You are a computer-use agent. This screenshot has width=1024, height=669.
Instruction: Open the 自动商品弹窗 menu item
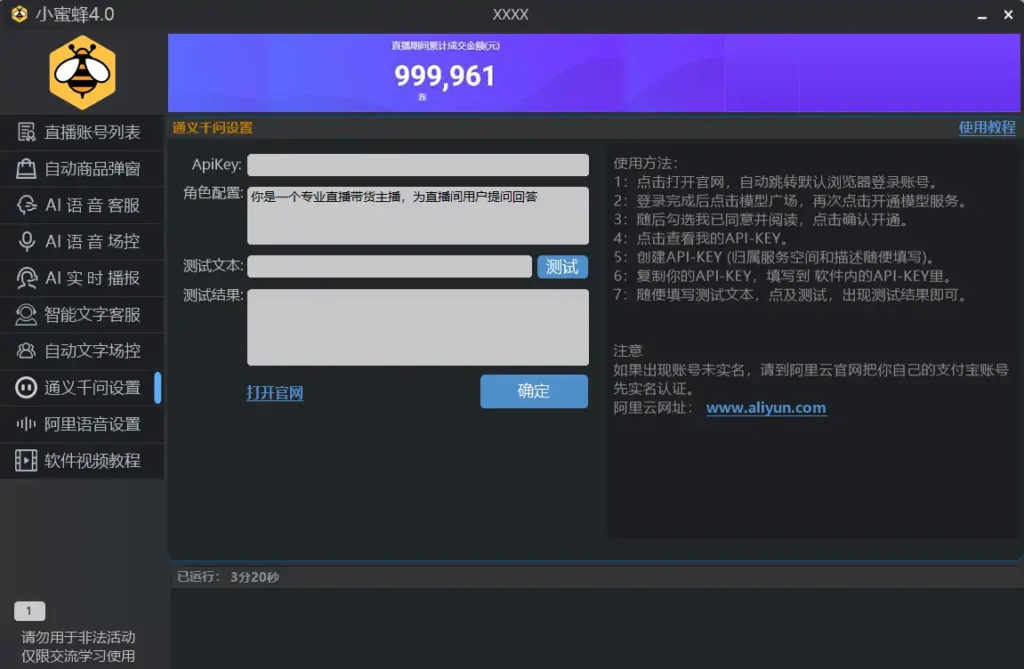pos(82,169)
